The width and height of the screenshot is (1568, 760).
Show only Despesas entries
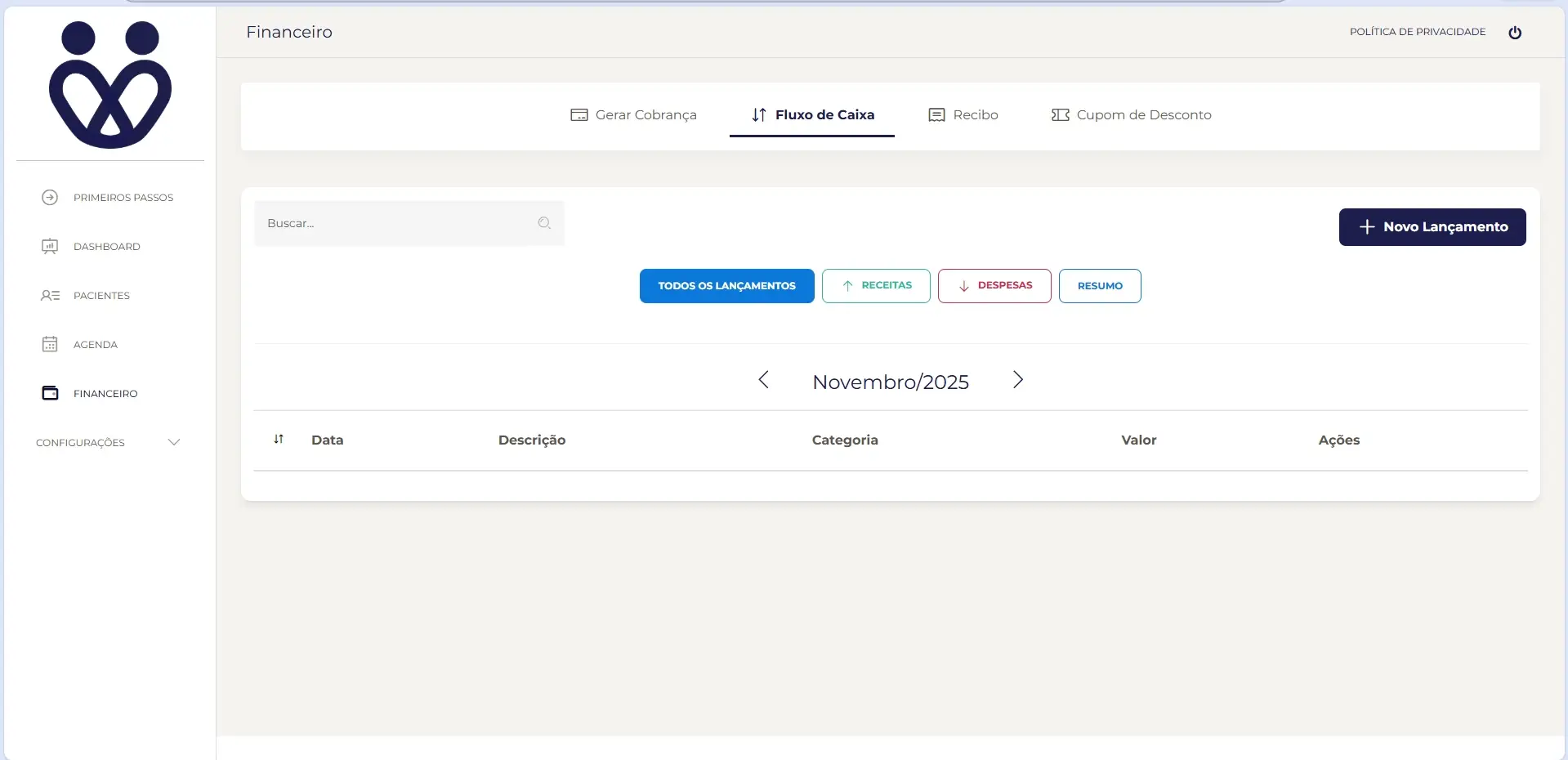click(x=994, y=286)
